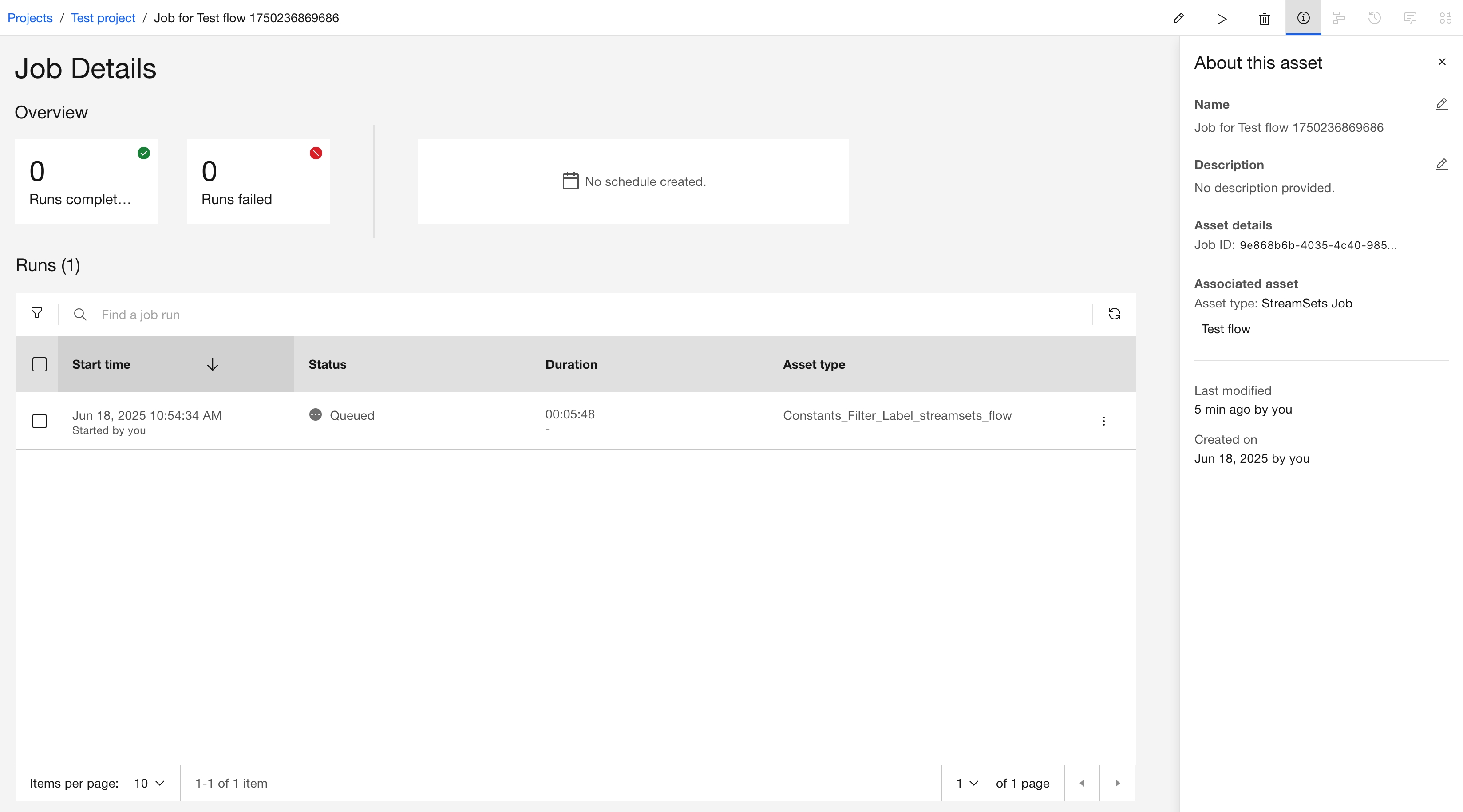Click the search magnifier icon

coord(80,315)
